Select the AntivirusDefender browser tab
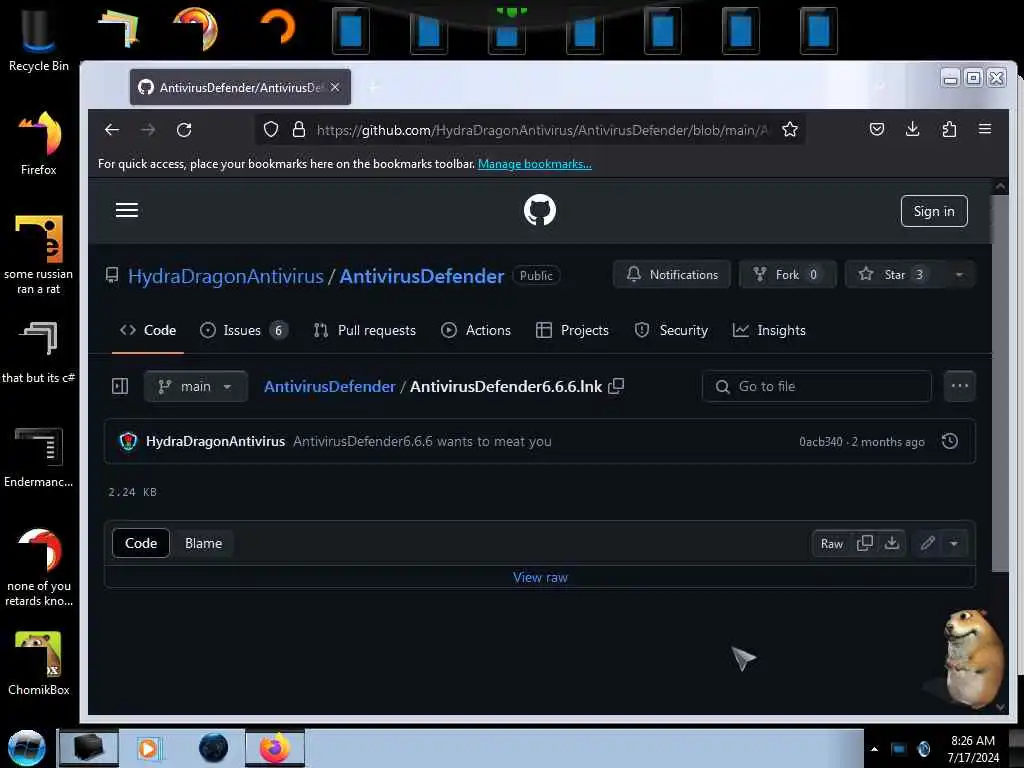The height and width of the screenshot is (768, 1024). click(x=240, y=87)
